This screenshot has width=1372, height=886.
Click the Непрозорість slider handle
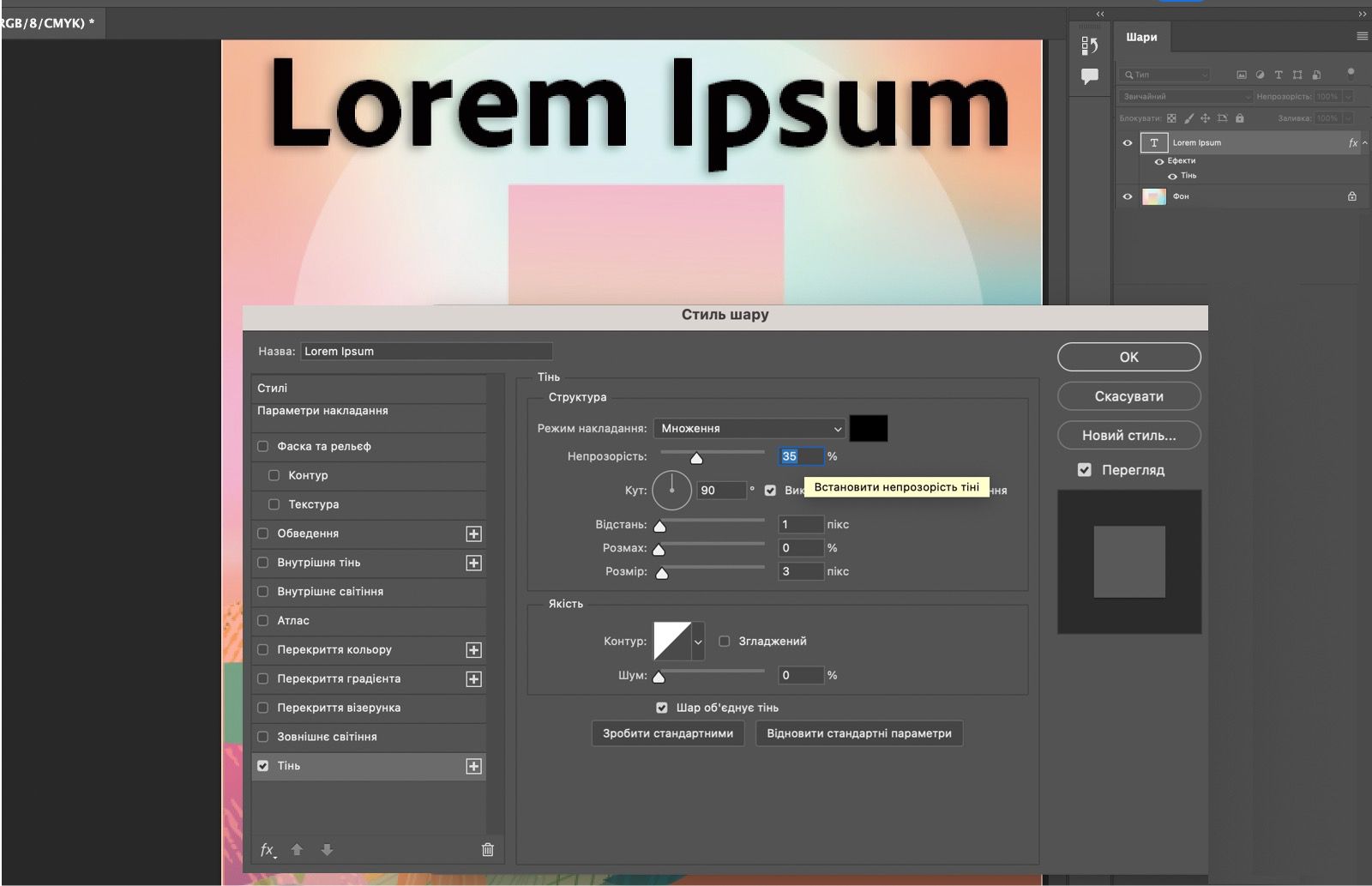(x=696, y=459)
